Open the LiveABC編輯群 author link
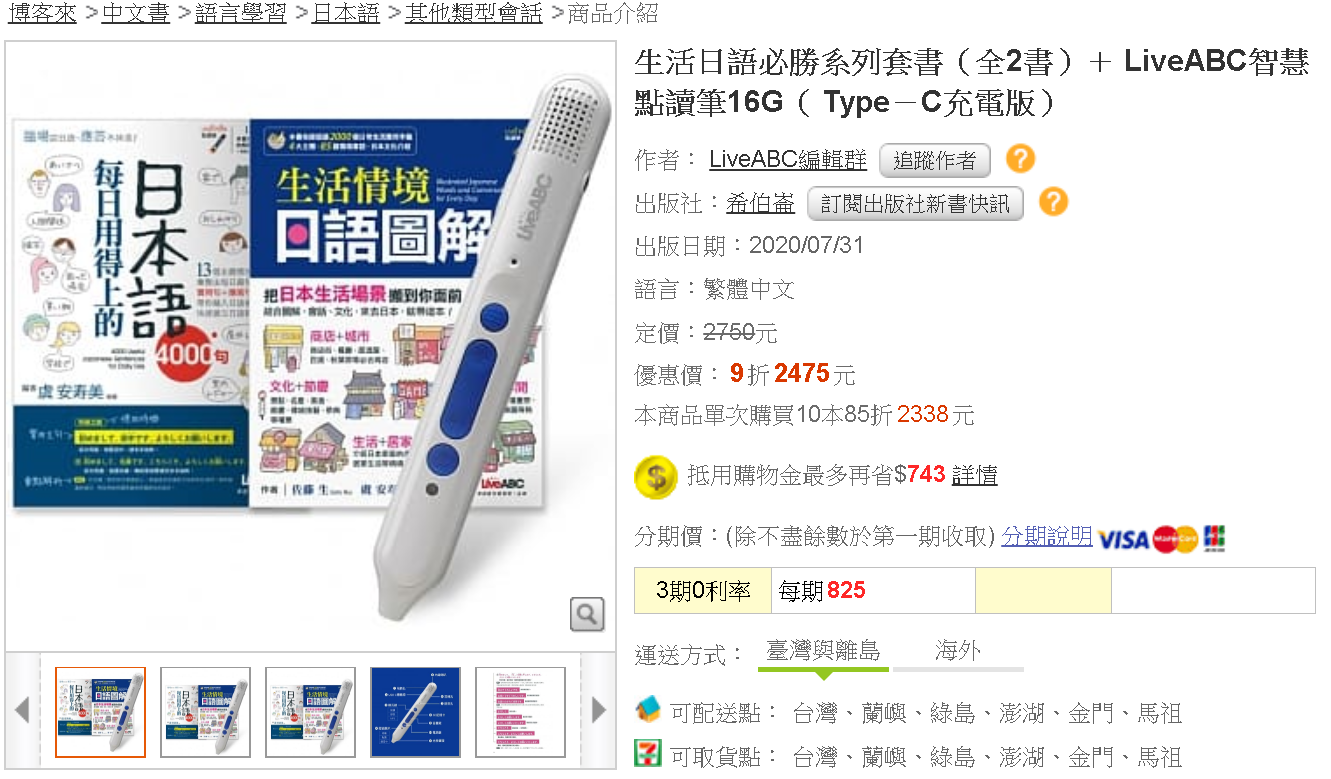The height and width of the screenshot is (779, 1331). pyautogui.click(x=788, y=160)
